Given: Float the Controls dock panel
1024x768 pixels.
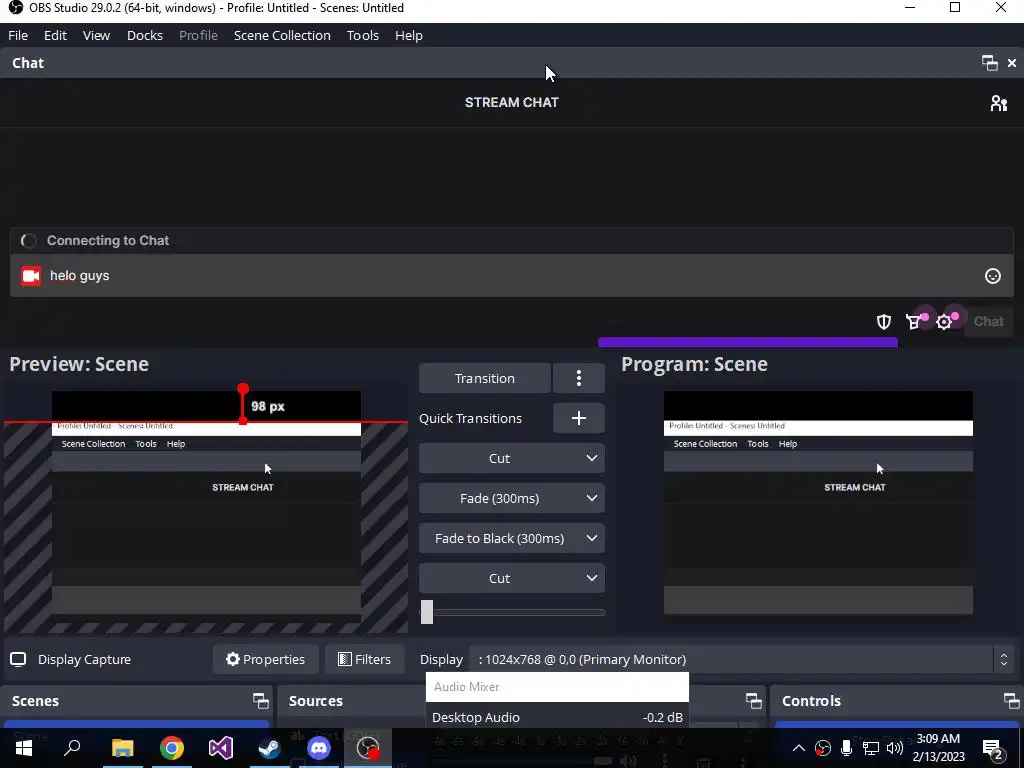Looking at the screenshot, I should coord(1012,701).
